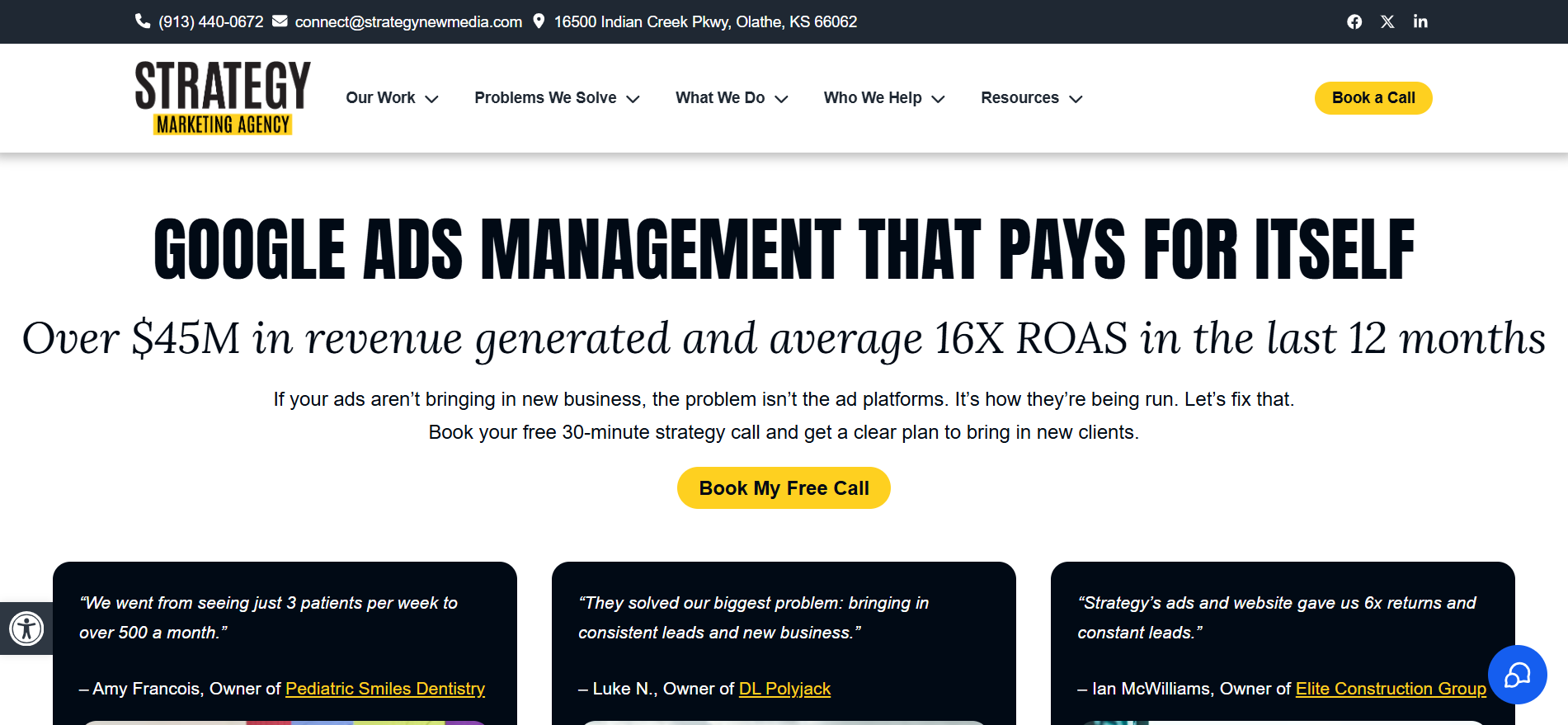
Task: Click the "6x returns" testimonial quote
Action: pos(1277,618)
